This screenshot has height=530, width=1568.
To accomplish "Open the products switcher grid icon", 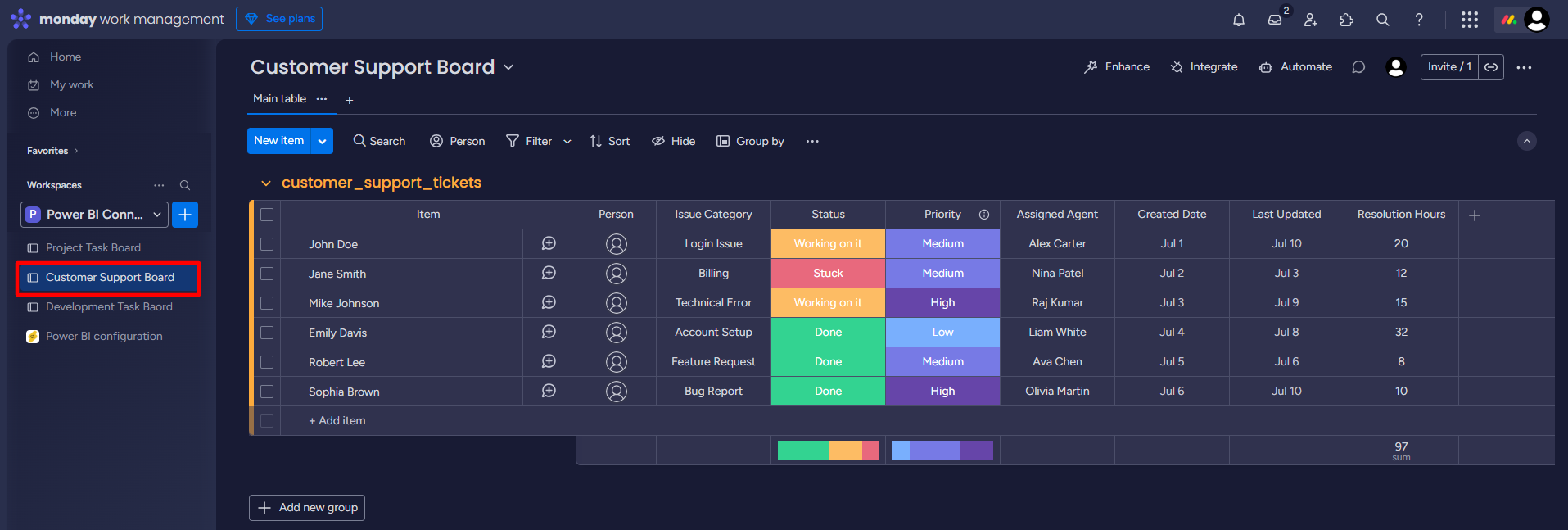I will 1470,20.
